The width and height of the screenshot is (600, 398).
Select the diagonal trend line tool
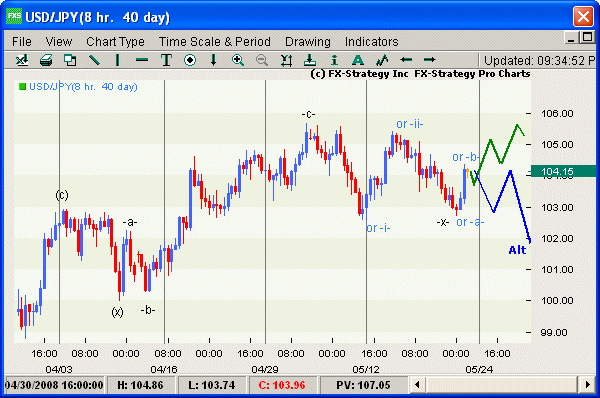pyautogui.click(x=94, y=60)
